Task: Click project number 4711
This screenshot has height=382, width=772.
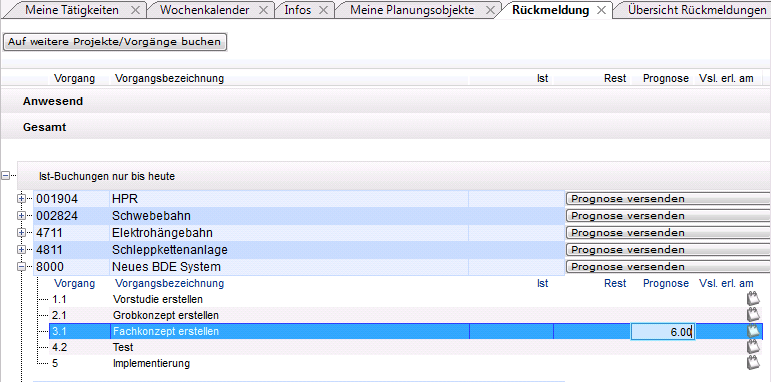Action: pyautogui.click(x=50, y=232)
